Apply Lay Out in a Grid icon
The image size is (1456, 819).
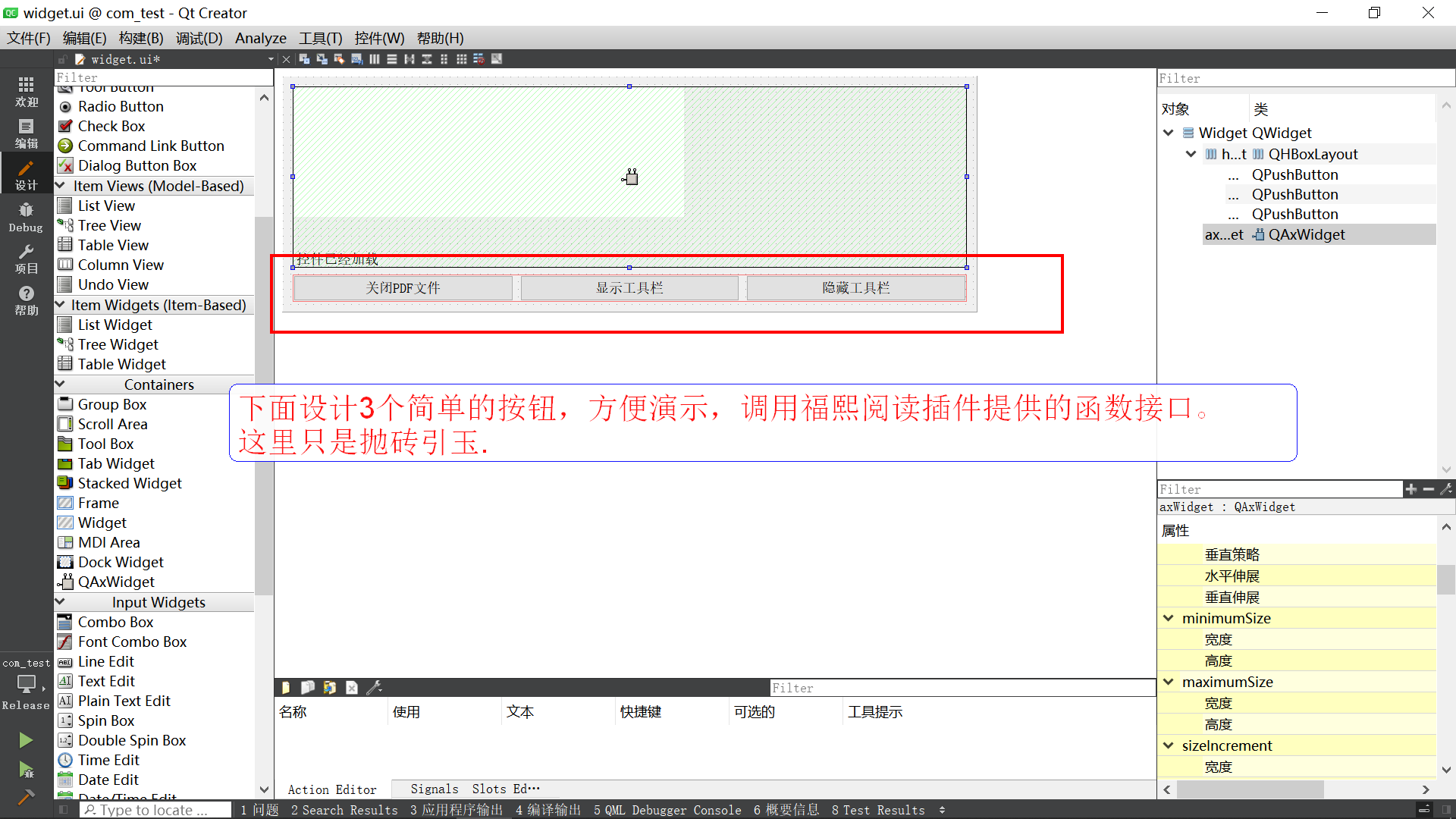click(x=461, y=59)
